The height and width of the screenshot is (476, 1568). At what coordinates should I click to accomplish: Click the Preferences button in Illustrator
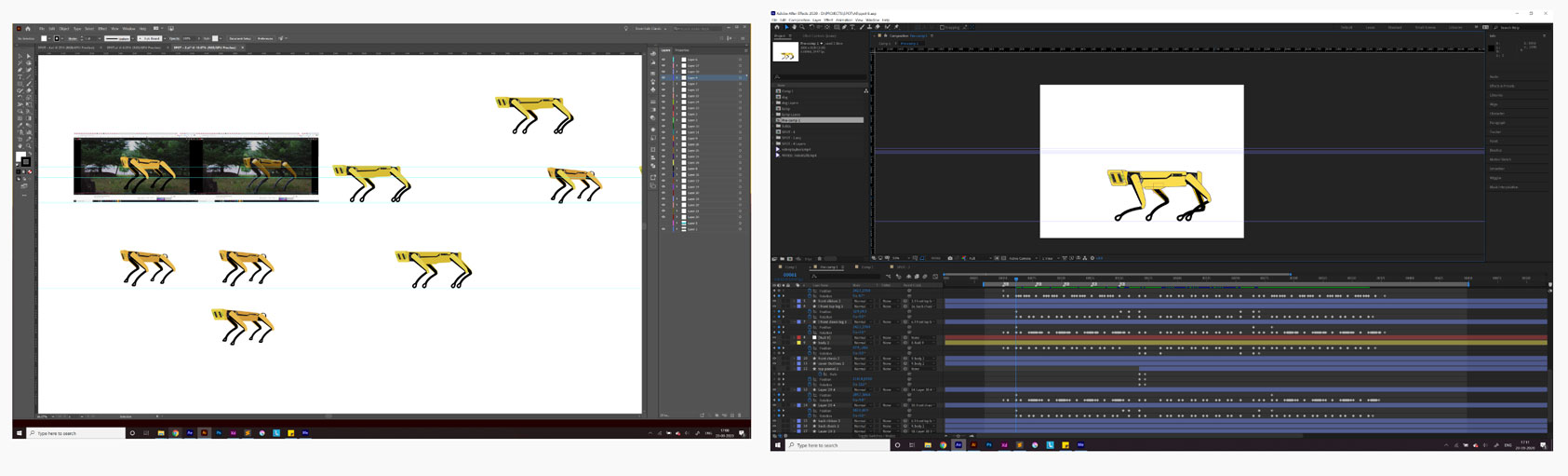[x=265, y=38]
